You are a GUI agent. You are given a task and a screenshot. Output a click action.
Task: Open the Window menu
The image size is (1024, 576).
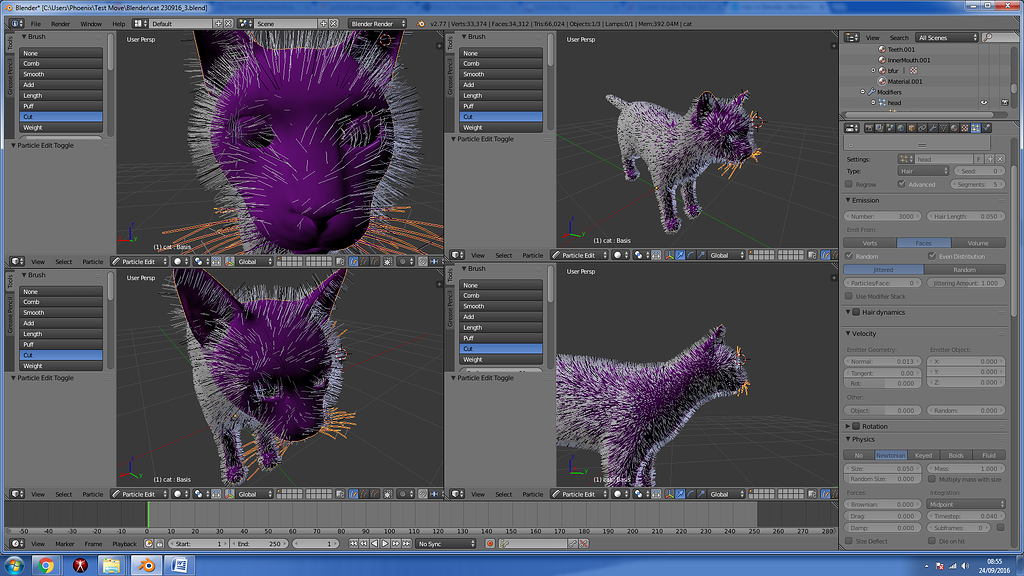(91, 24)
